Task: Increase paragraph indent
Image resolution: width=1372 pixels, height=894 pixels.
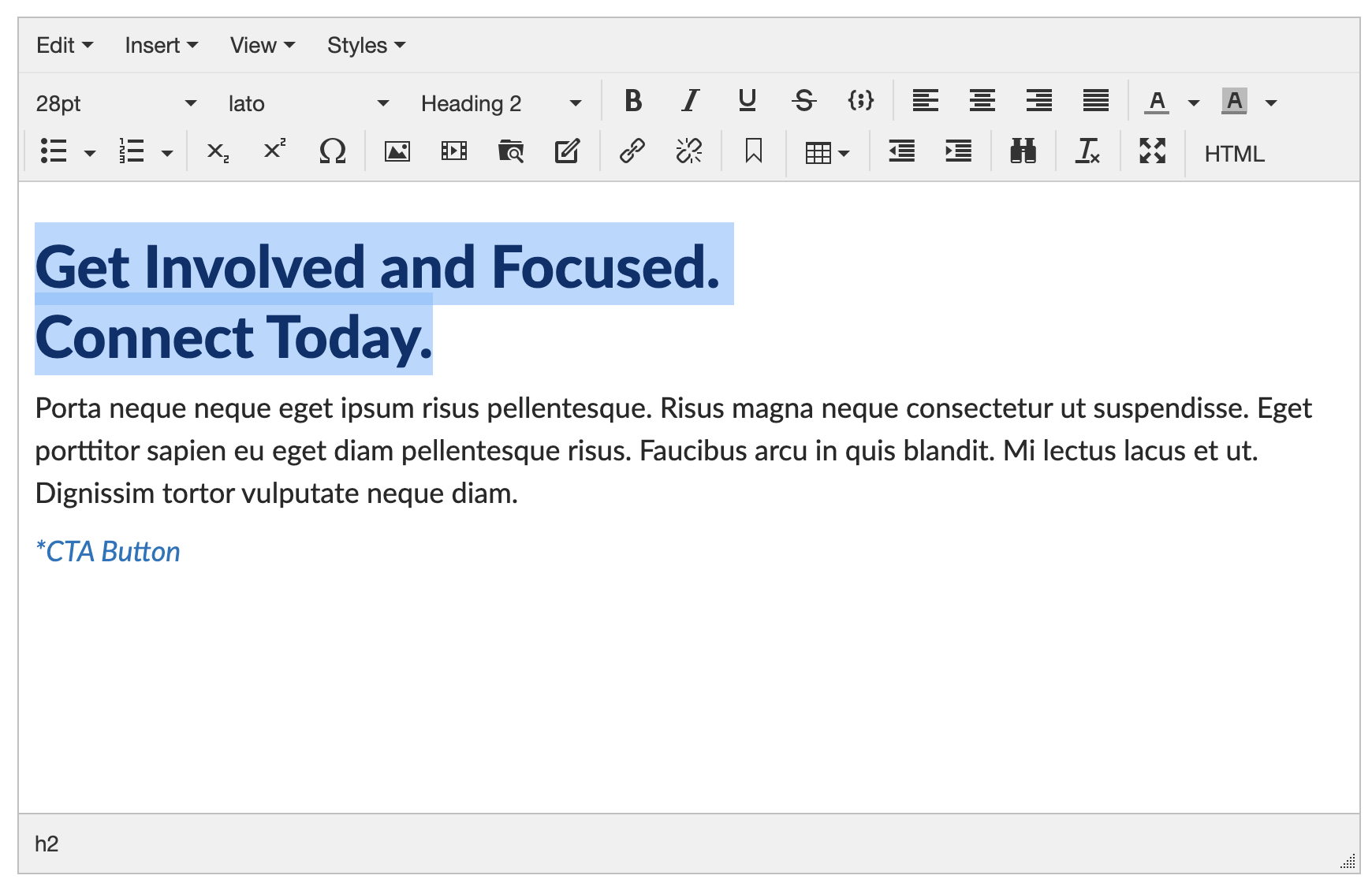Action: click(x=959, y=151)
